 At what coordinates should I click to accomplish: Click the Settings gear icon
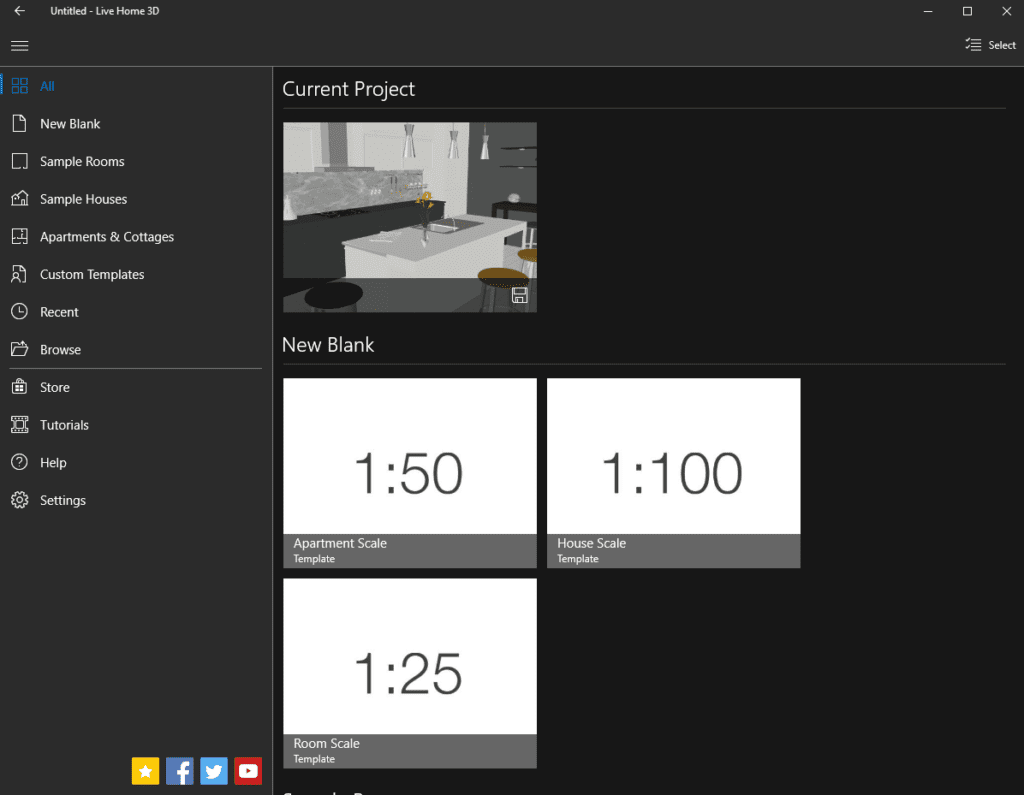20,500
